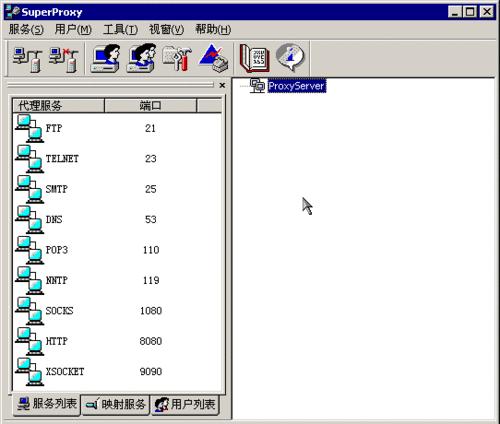The width and height of the screenshot is (500, 424).
Task: Close the SuperProxy window
Action: point(487,12)
